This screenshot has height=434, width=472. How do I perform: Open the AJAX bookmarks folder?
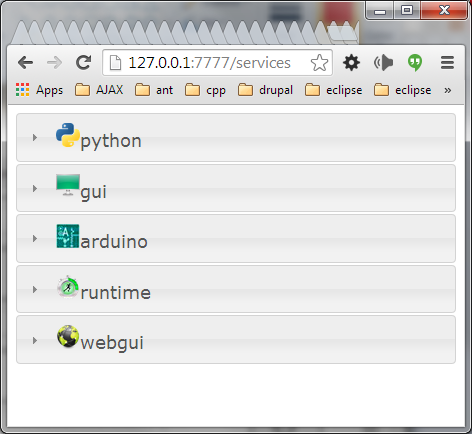(x=99, y=90)
